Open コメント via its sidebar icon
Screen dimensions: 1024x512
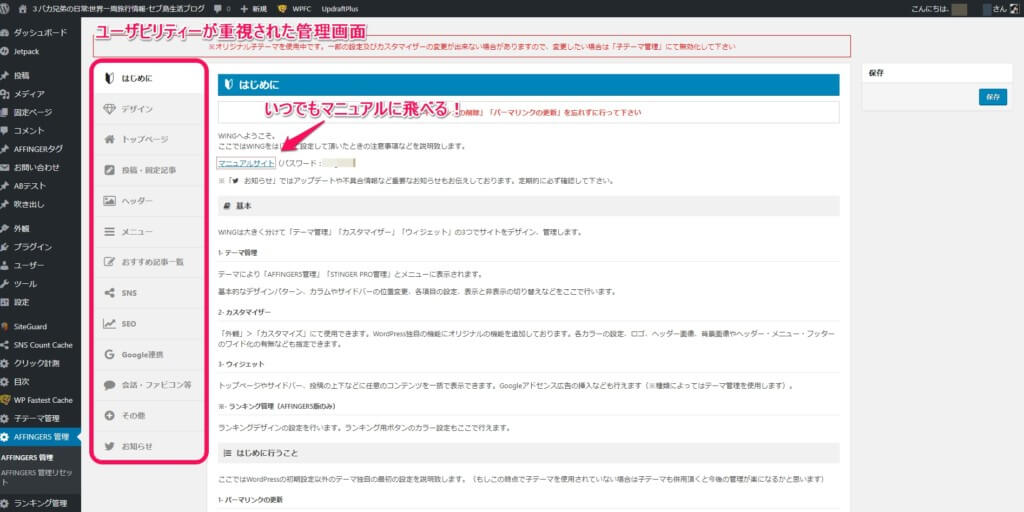[x=5, y=131]
